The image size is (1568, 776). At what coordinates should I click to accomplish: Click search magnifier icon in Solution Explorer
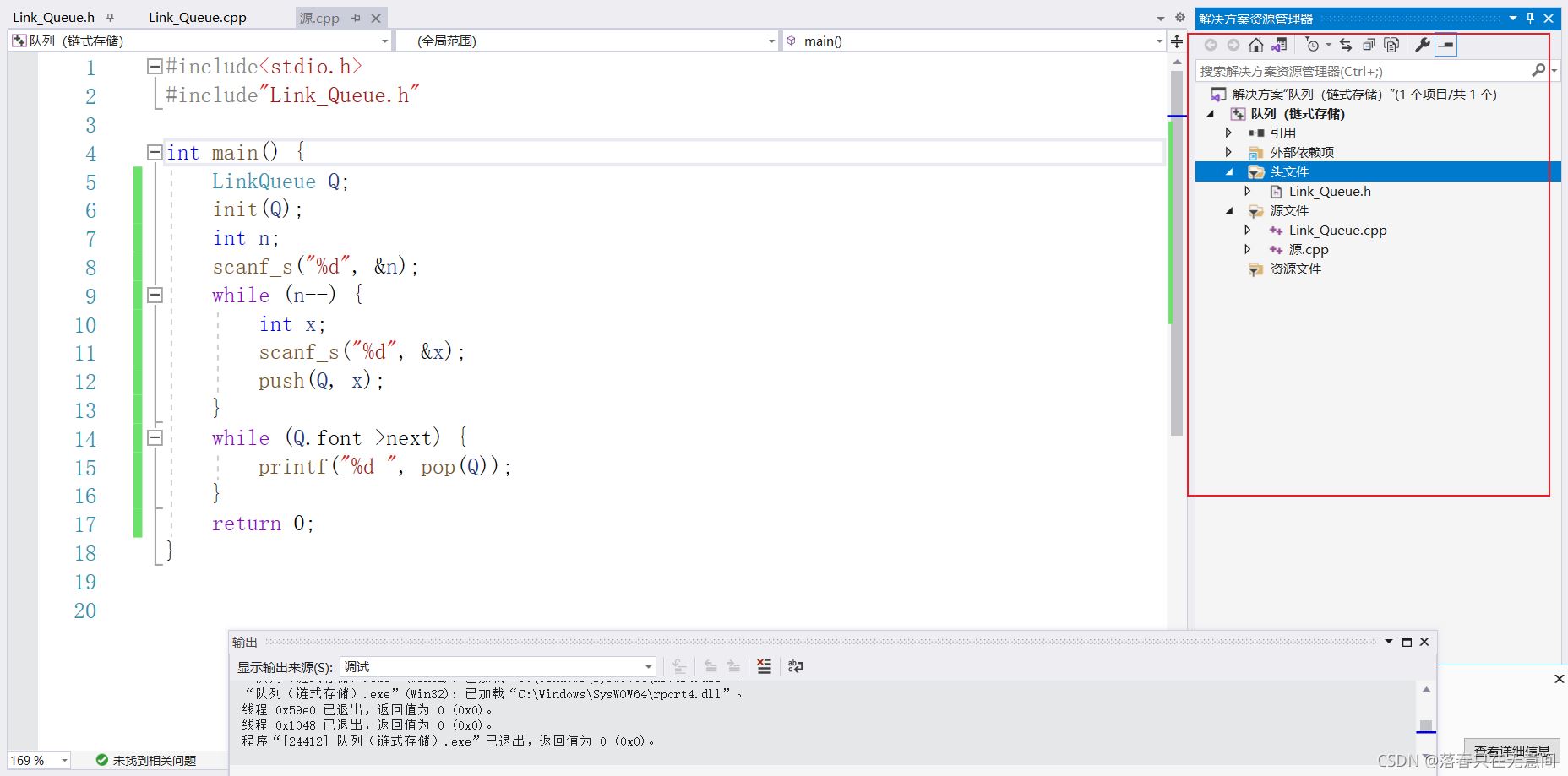tap(1538, 71)
